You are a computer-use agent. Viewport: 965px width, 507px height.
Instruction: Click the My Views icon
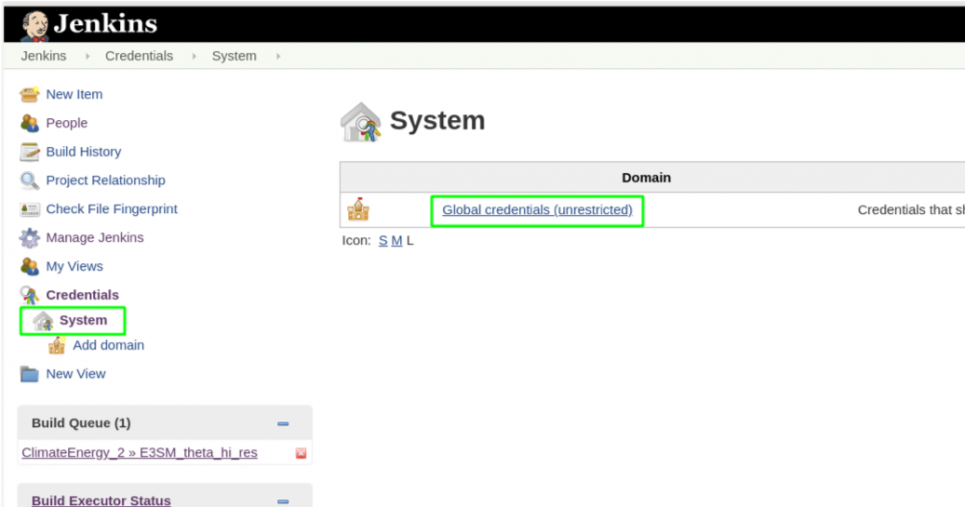click(30, 267)
